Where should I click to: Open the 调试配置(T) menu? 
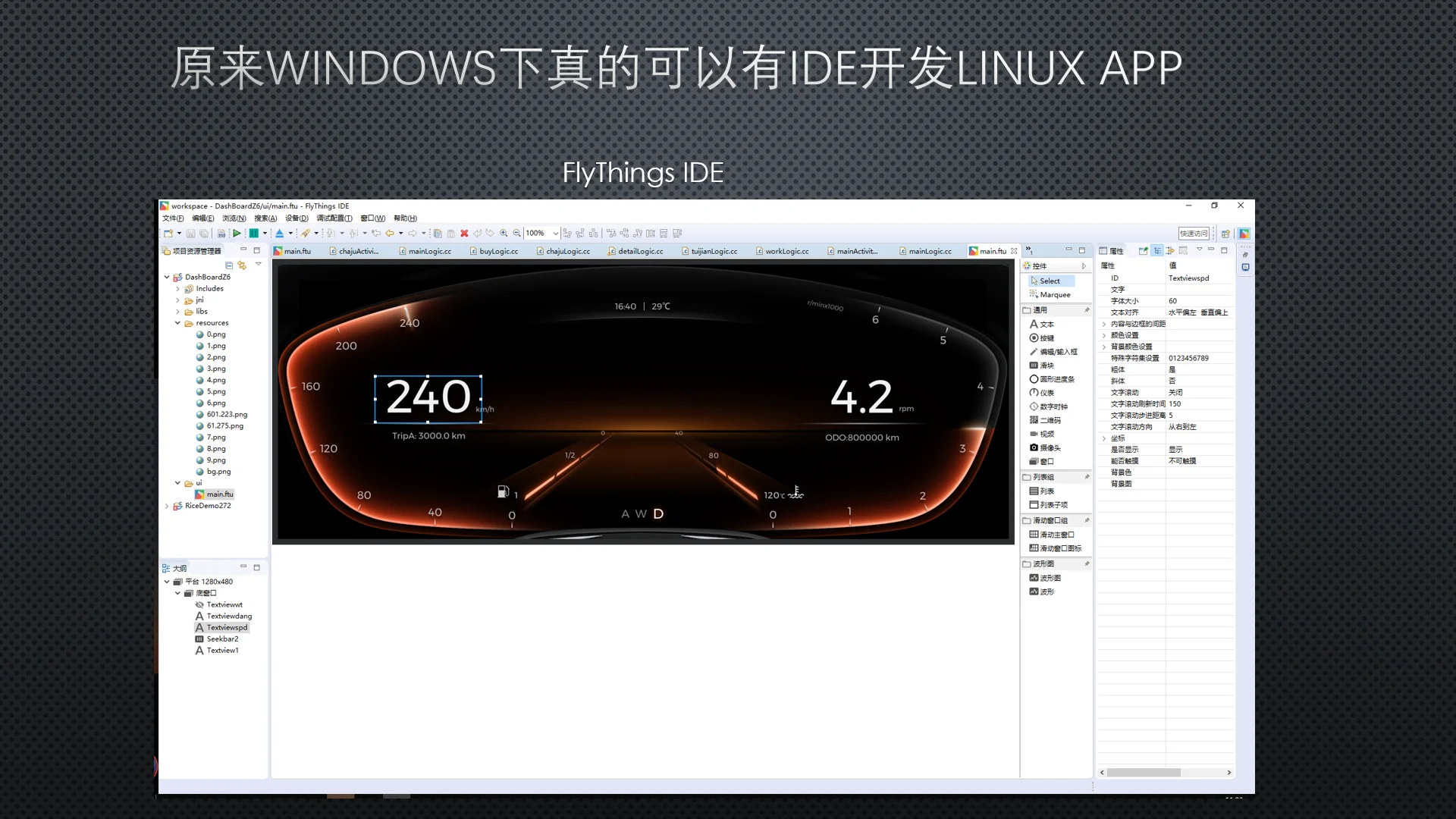(x=334, y=218)
